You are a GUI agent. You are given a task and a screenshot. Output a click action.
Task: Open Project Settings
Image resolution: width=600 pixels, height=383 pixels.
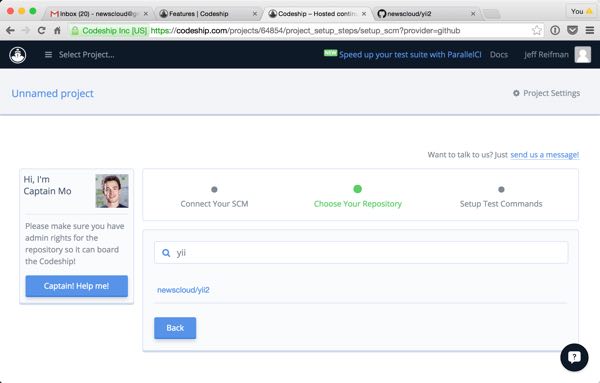click(546, 93)
